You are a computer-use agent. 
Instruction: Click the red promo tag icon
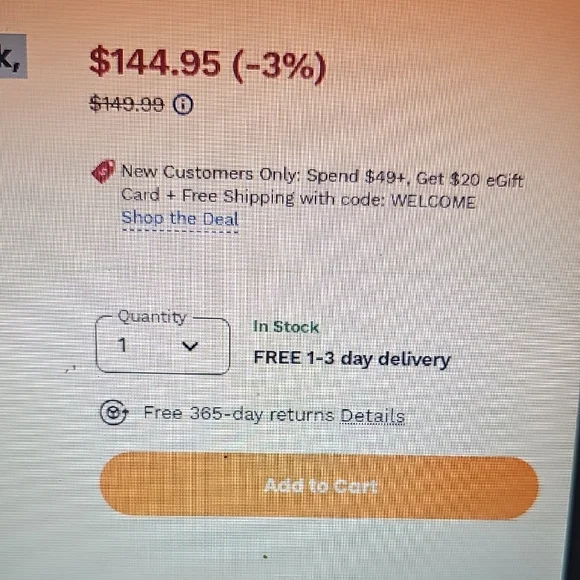pos(103,171)
